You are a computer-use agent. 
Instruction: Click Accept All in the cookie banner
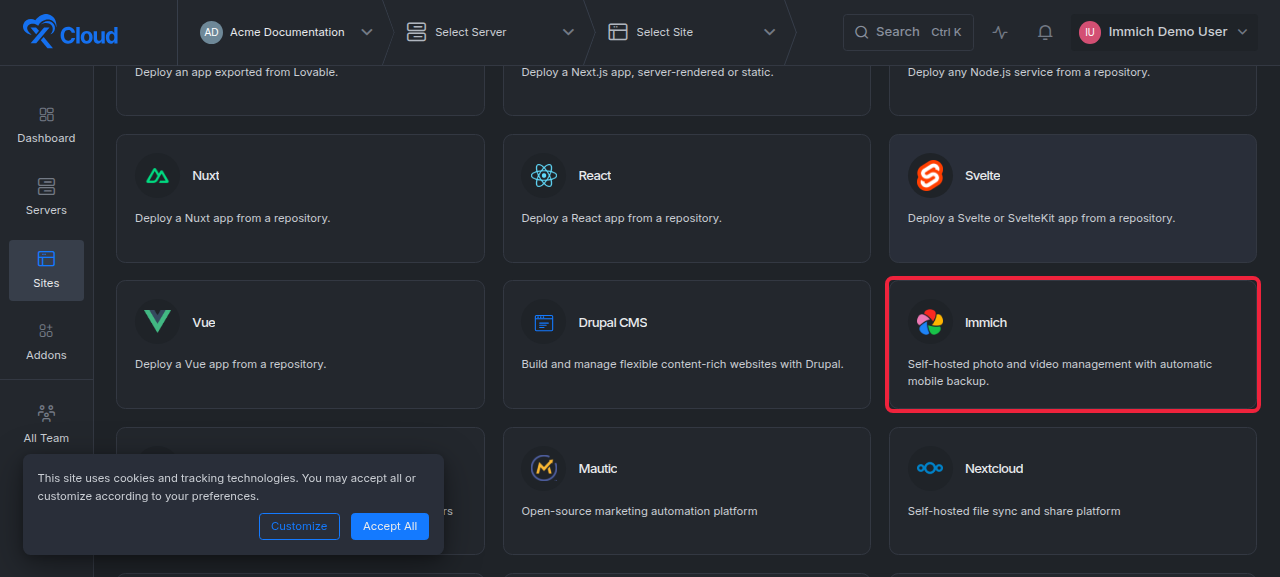point(390,526)
